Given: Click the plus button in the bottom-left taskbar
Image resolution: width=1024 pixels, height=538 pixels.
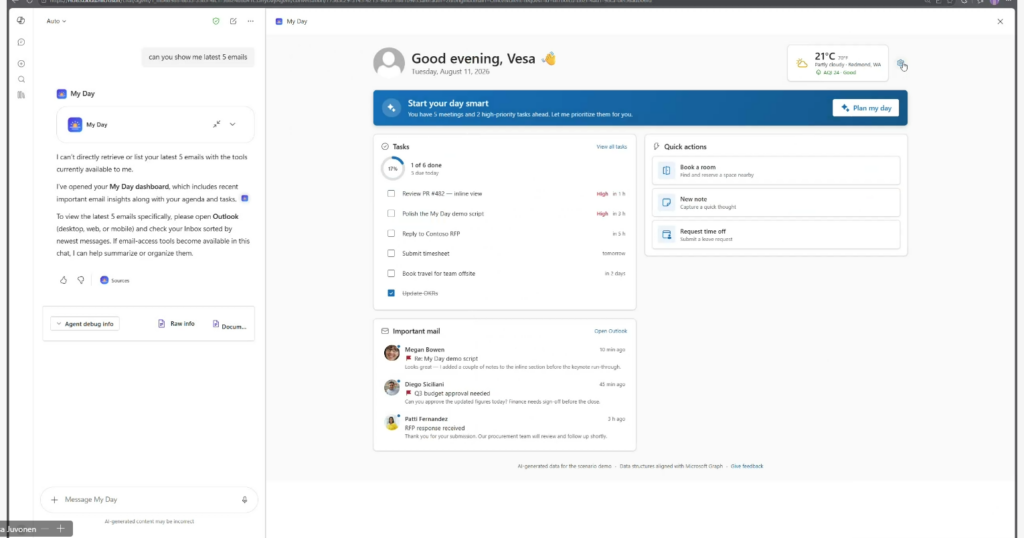Looking at the screenshot, I should pyautogui.click(x=60, y=529).
